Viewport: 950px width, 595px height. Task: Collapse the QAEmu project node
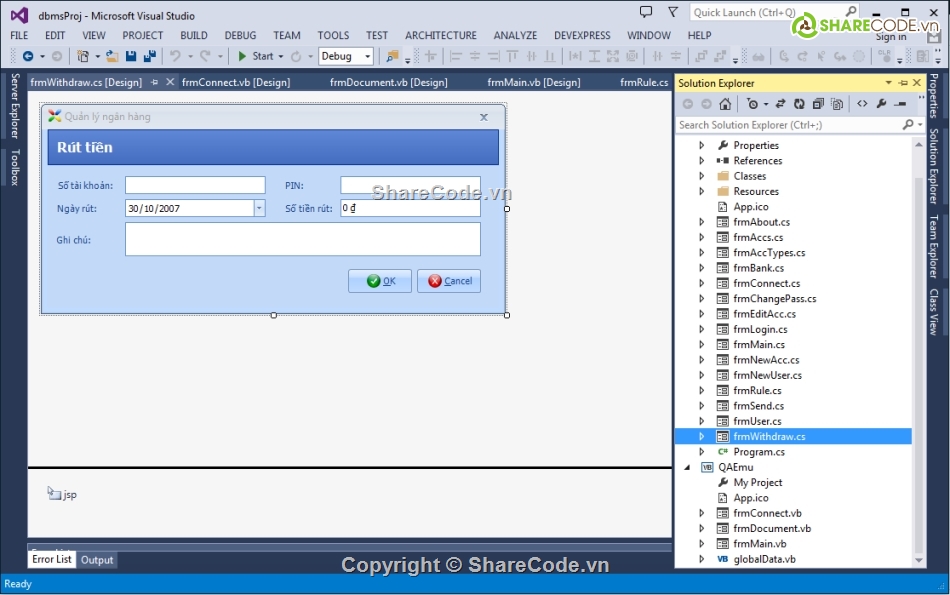[687, 467]
